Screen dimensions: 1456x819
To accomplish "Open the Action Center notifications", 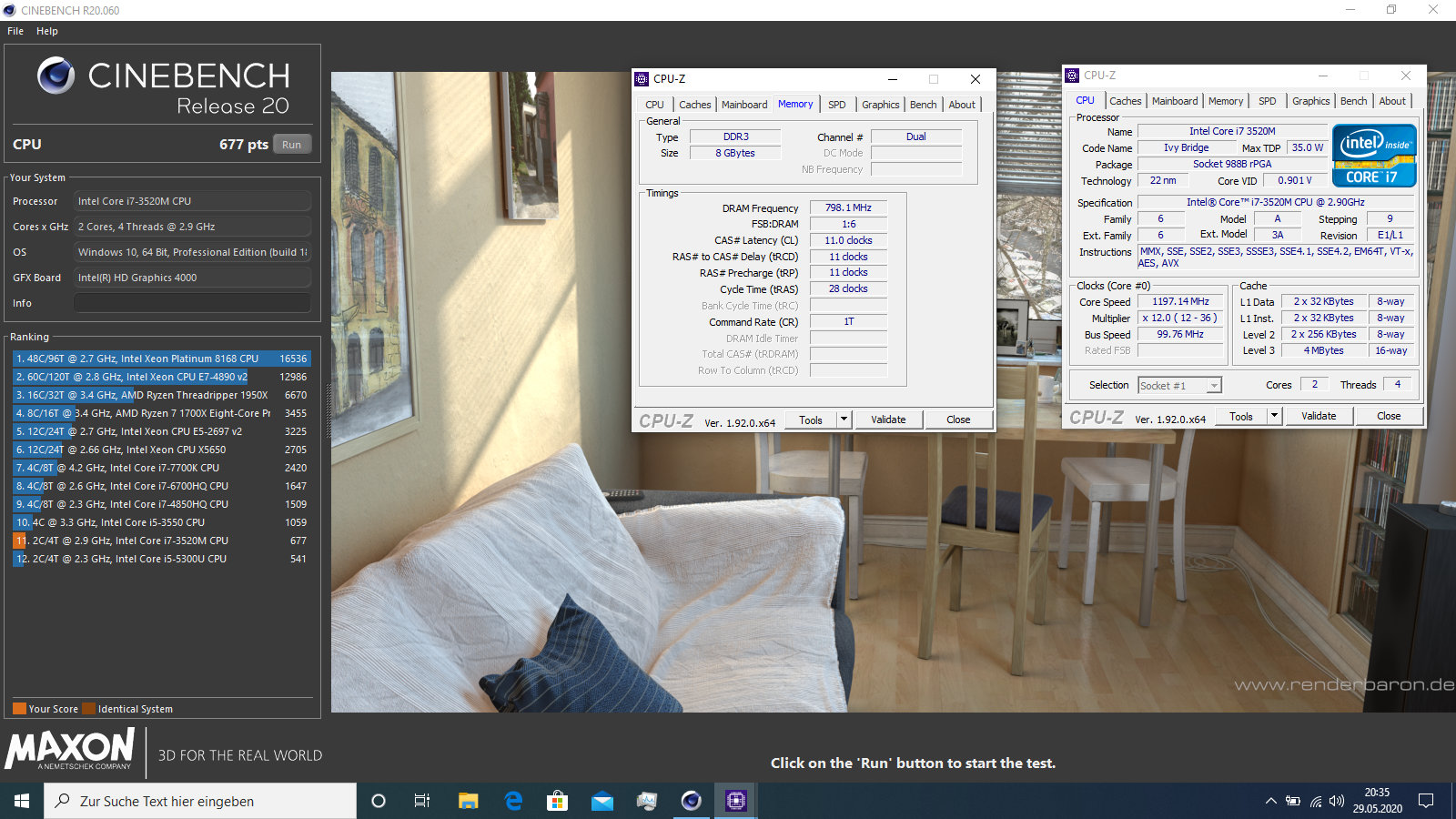I will pos(1426,801).
